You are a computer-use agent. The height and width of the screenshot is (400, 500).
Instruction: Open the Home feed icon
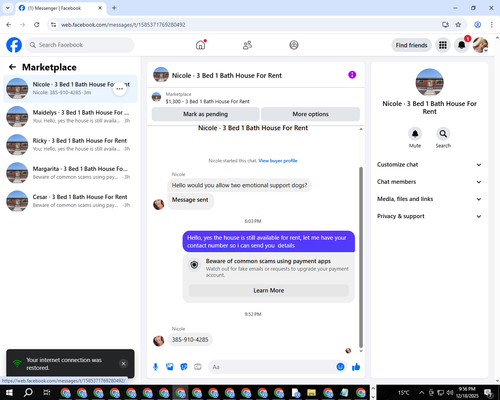pos(201,45)
